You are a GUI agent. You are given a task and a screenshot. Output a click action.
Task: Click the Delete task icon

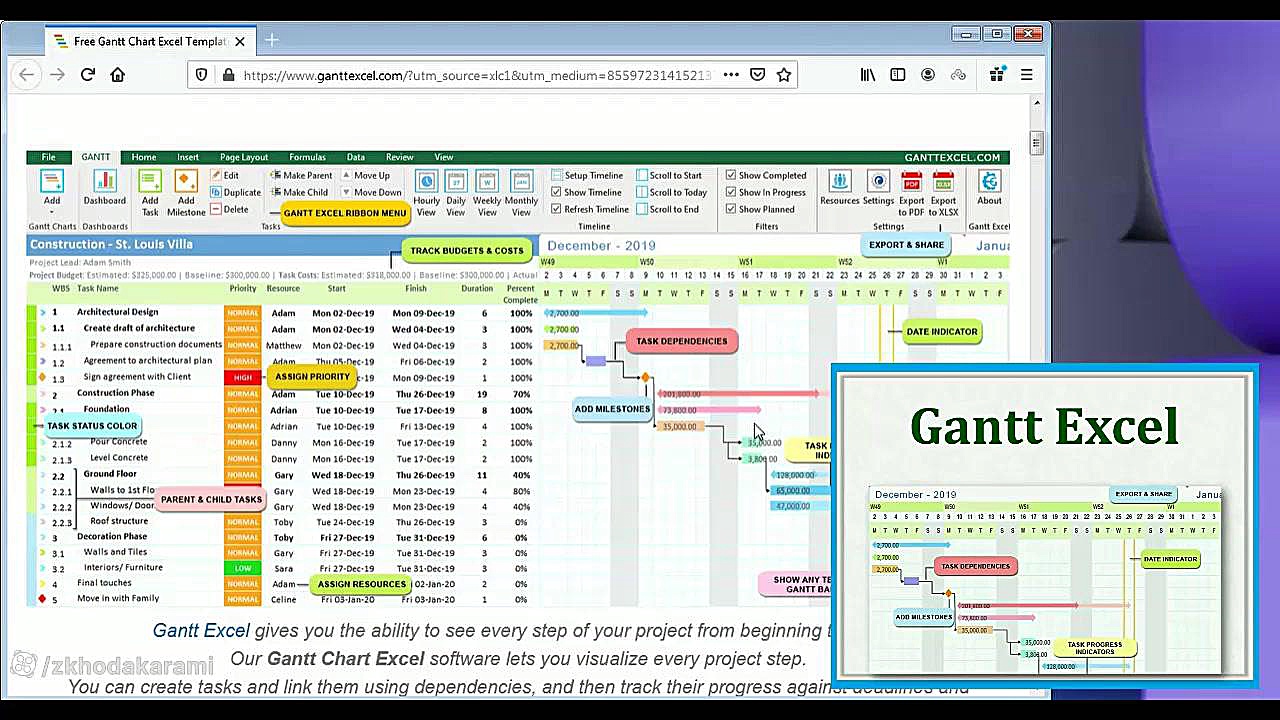point(216,209)
